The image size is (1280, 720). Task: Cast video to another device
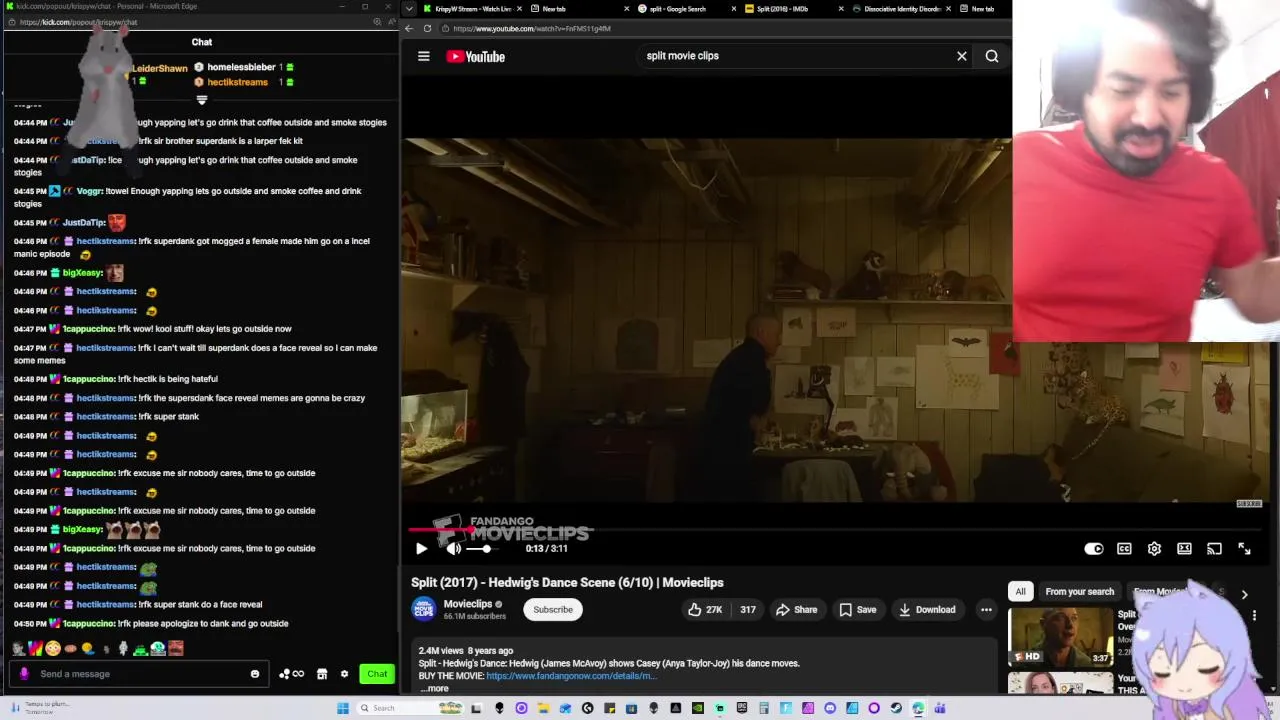pyautogui.click(x=1214, y=548)
